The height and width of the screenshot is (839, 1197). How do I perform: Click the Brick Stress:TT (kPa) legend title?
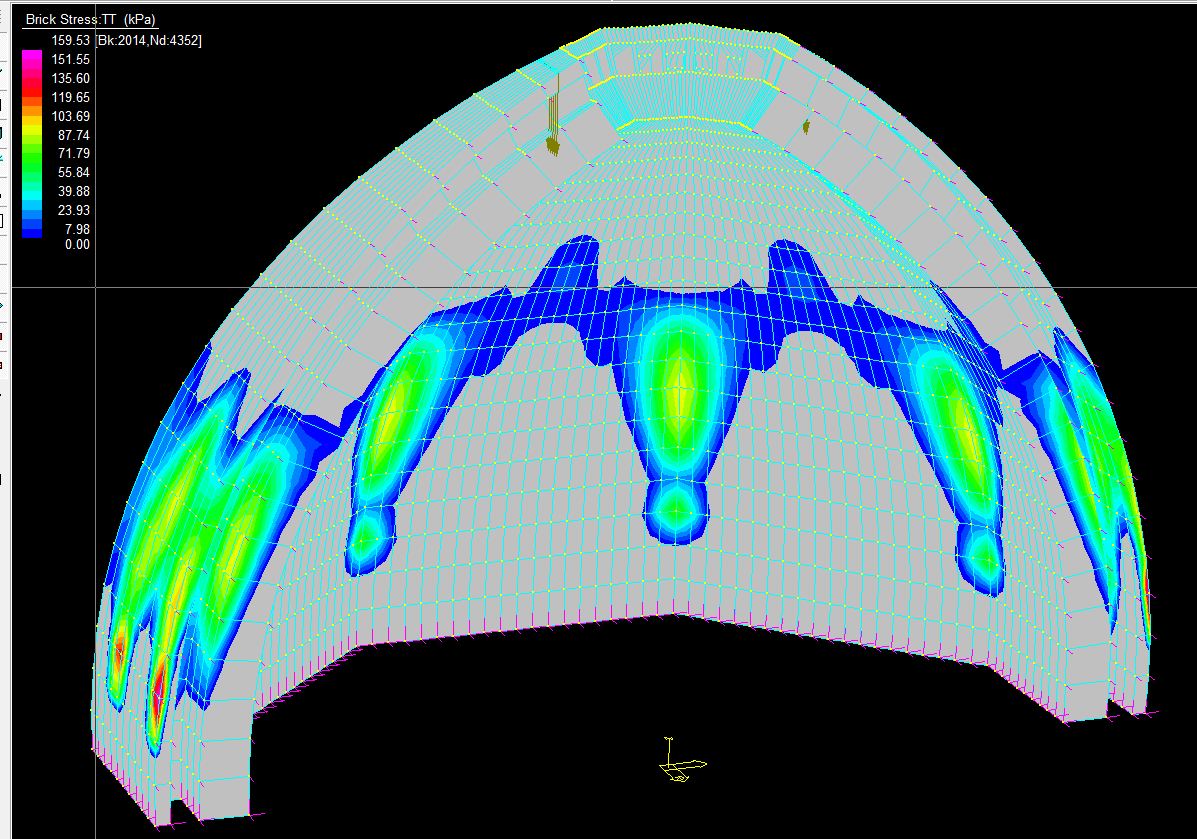91,19
